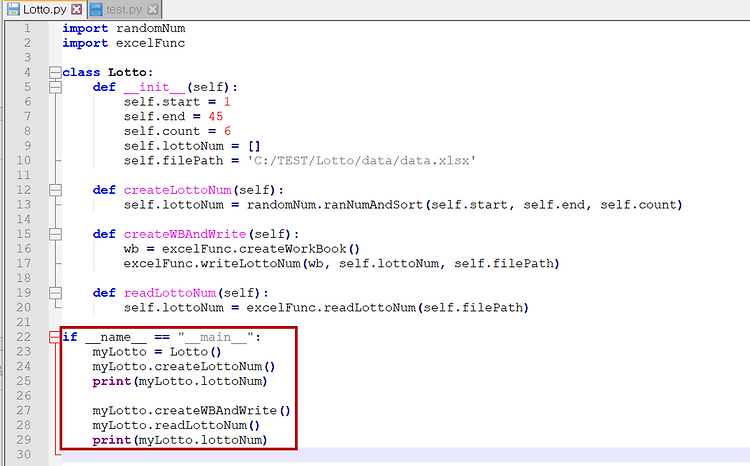Viewport: 750px width, 466px height.
Task: Click the print statement on line 25
Action: coord(180,381)
